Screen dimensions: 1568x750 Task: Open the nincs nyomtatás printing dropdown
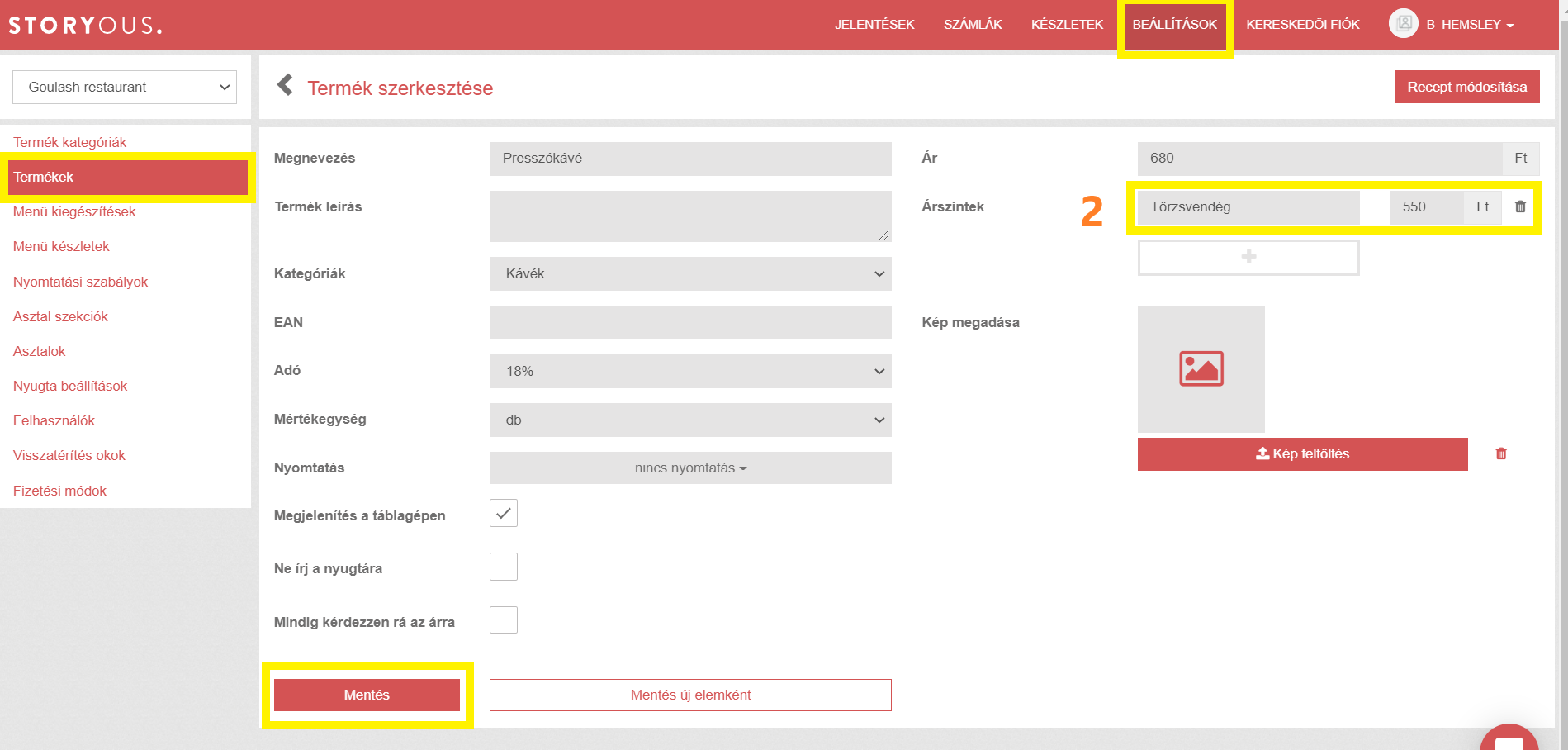click(x=690, y=468)
